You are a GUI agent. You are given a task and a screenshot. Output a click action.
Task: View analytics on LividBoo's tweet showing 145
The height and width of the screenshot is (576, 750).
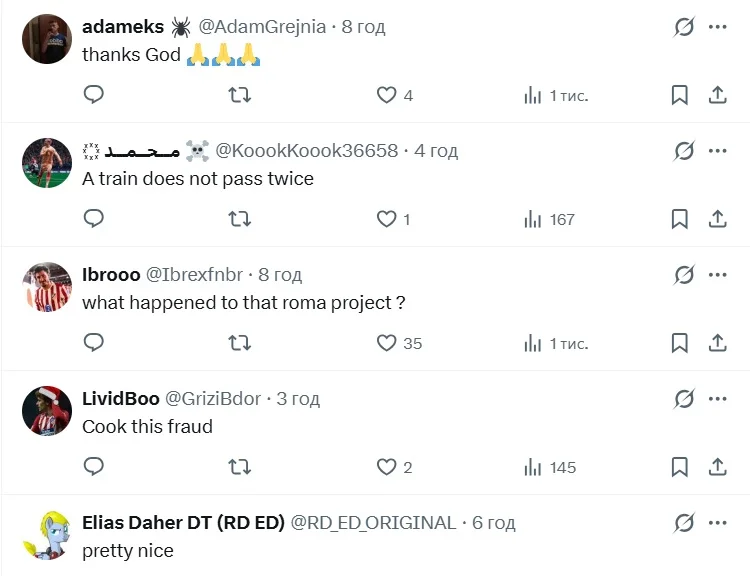pos(550,467)
